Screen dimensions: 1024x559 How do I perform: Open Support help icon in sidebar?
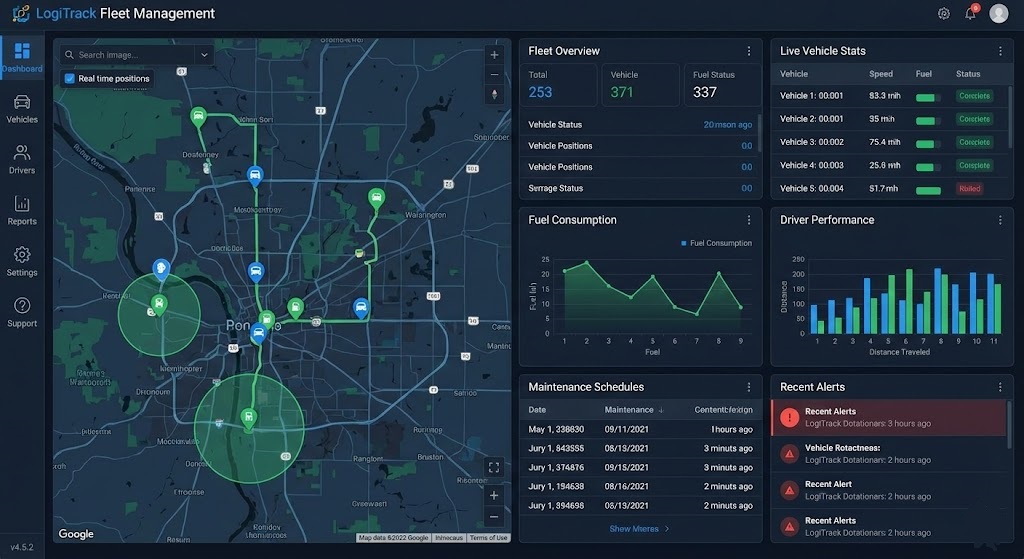pos(22,311)
